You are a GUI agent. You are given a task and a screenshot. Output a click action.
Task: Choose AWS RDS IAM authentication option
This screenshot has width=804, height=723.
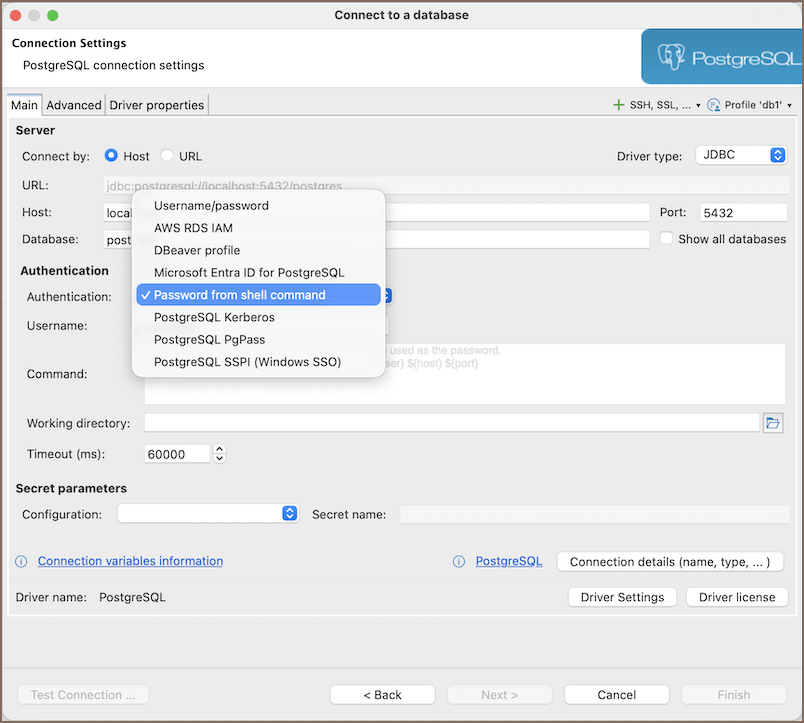(258, 228)
